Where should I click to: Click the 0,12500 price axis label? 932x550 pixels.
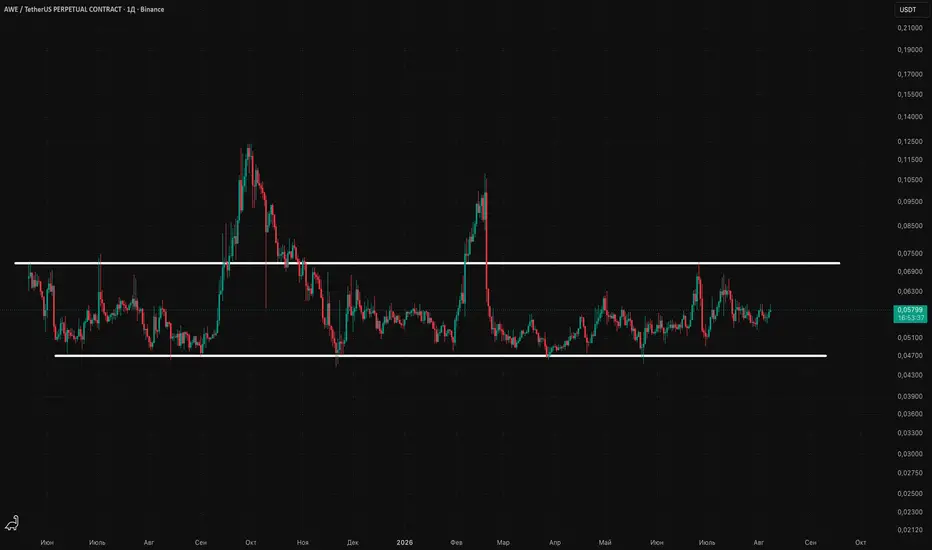pyautogui.click(x=910, y=142)
